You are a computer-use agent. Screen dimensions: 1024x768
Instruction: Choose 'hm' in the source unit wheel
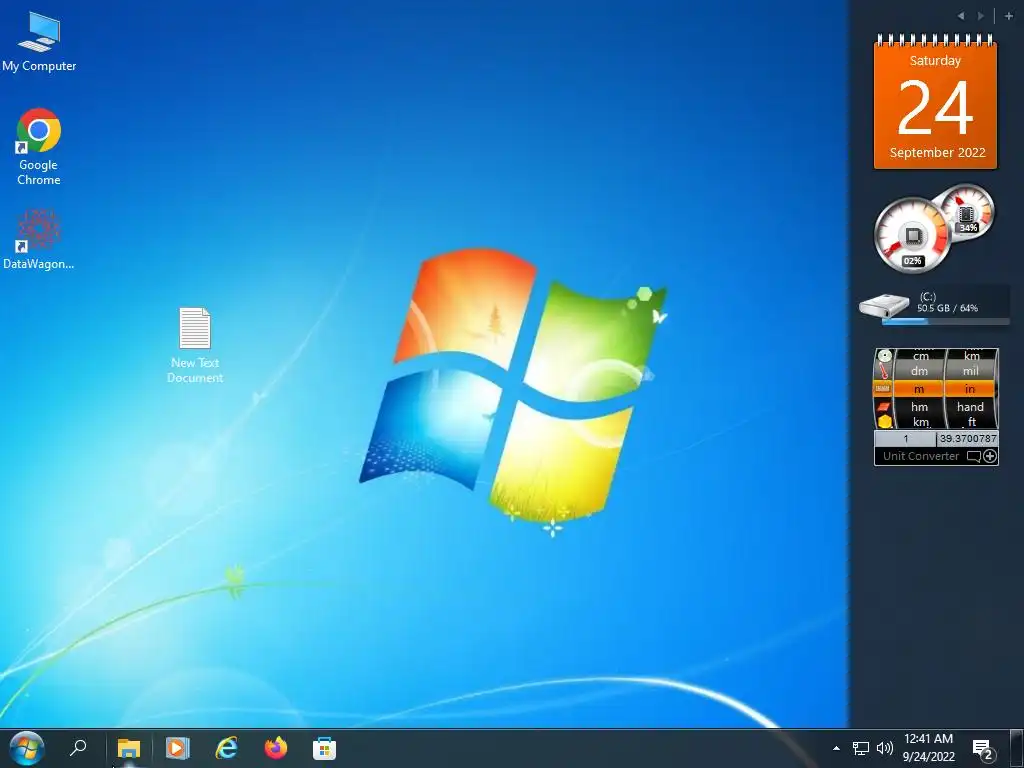[920, 406]
